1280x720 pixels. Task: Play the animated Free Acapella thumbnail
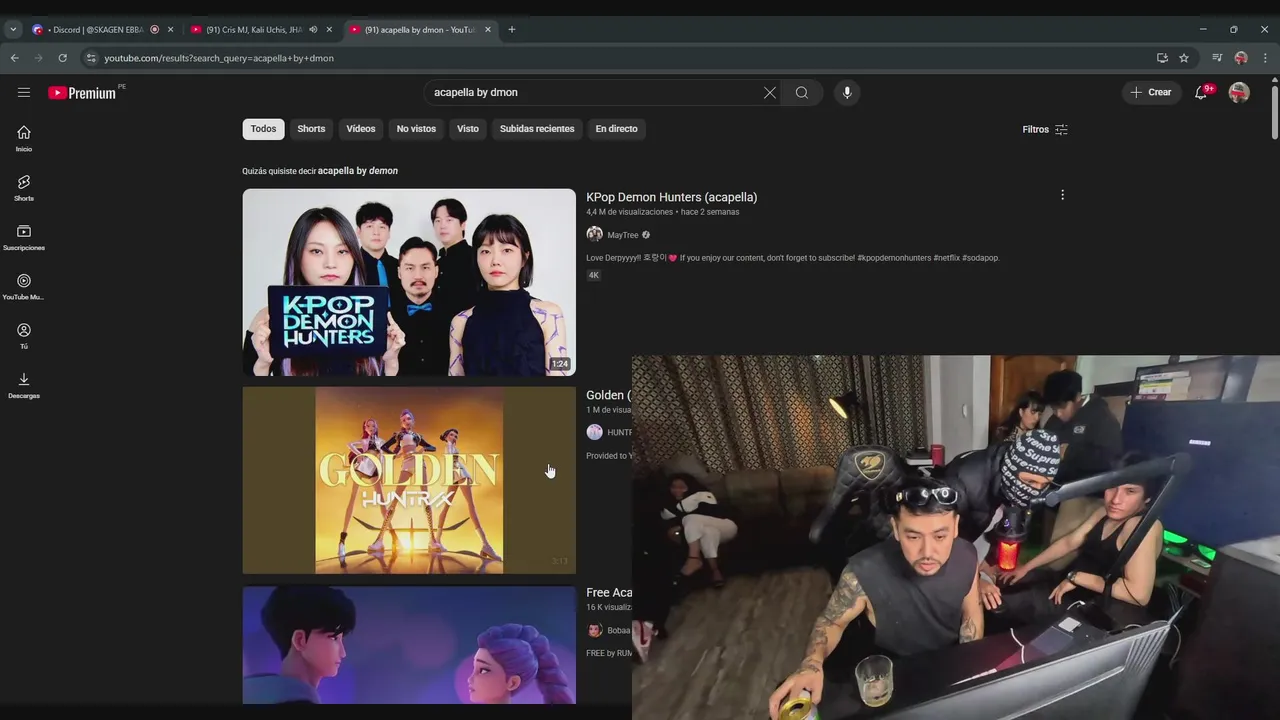tap(409, 645)
